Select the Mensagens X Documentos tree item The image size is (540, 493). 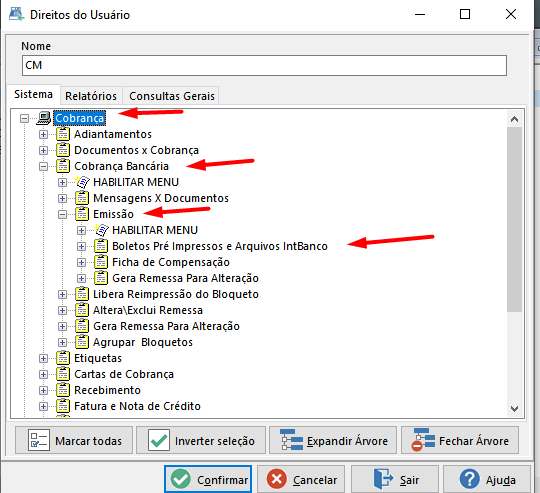161,198
